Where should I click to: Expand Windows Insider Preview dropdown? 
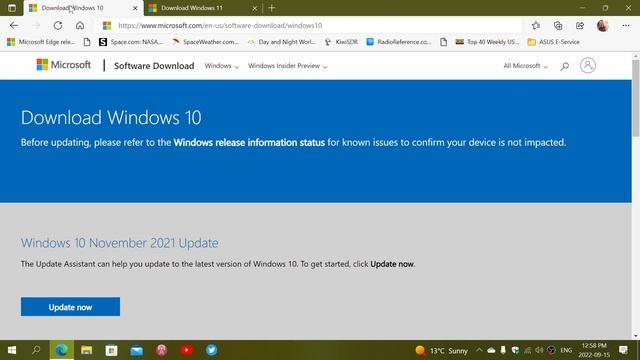point(287,66)
